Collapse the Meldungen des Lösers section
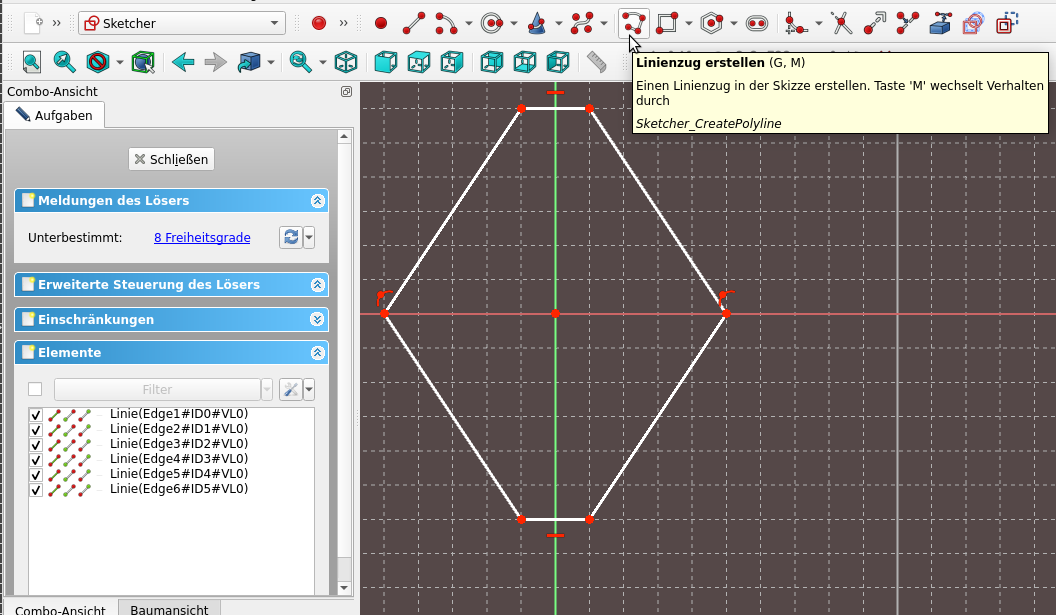 coord(317,201)
